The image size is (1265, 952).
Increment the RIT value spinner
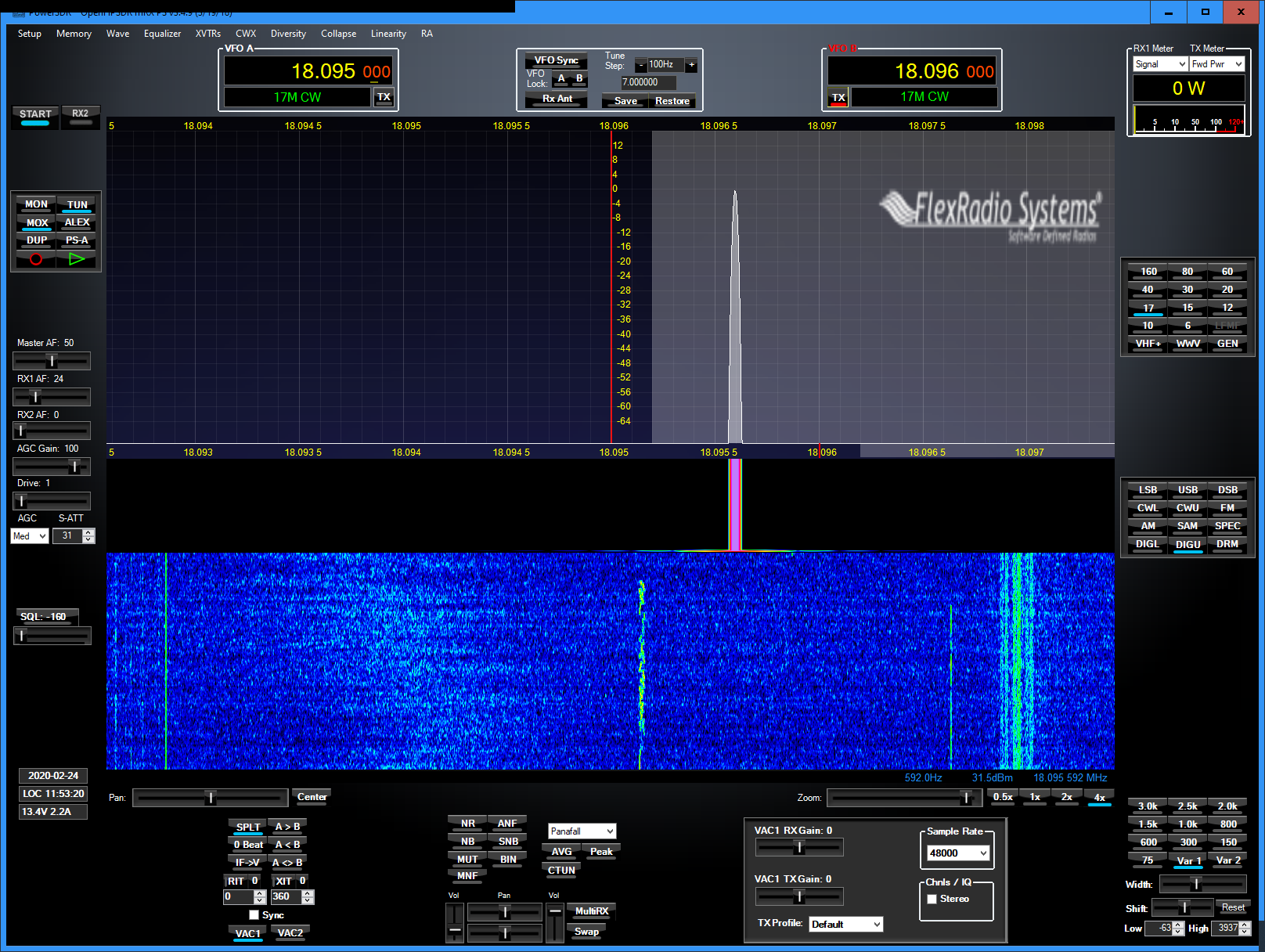260,893
